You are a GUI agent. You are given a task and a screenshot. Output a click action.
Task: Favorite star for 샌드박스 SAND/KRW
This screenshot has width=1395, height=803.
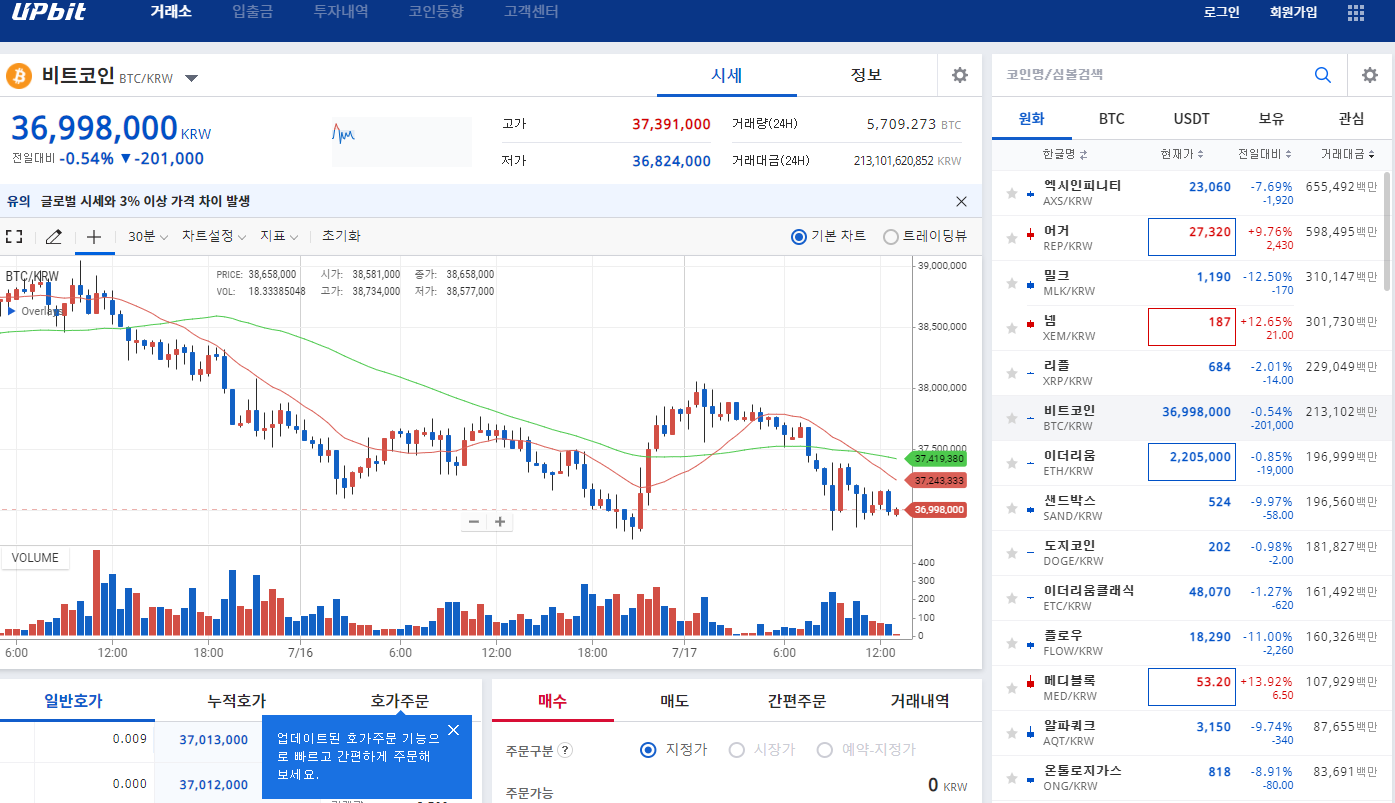[1012, 508]
